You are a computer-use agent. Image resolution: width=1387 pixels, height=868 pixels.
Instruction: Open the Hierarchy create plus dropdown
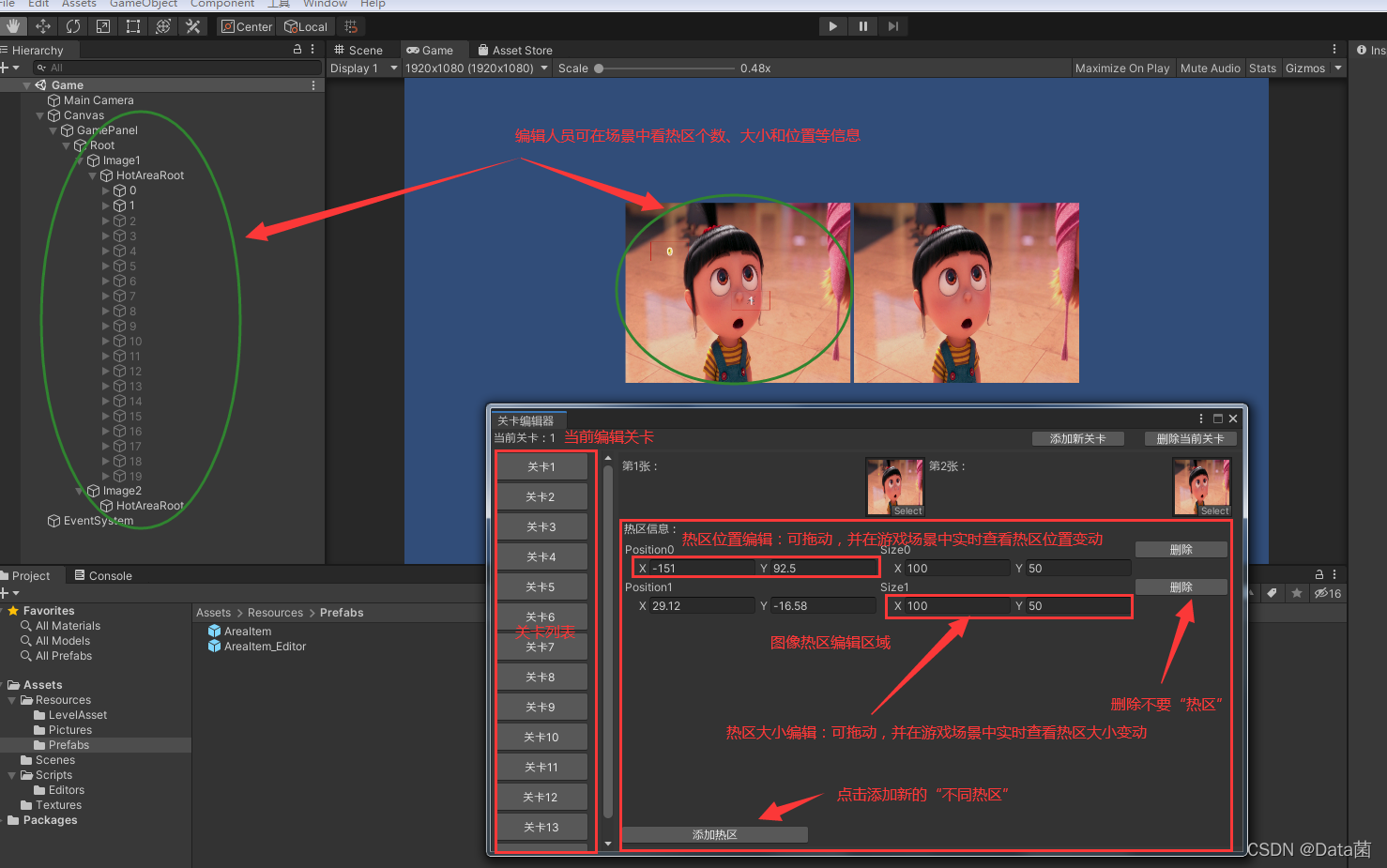click(x=9, y=68)
